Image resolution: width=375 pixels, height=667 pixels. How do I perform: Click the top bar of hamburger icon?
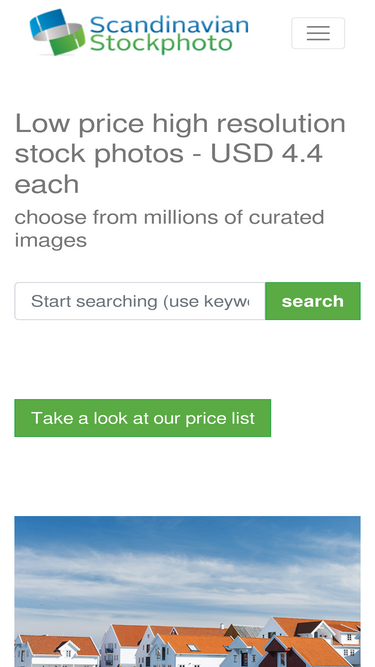[318, 27]
